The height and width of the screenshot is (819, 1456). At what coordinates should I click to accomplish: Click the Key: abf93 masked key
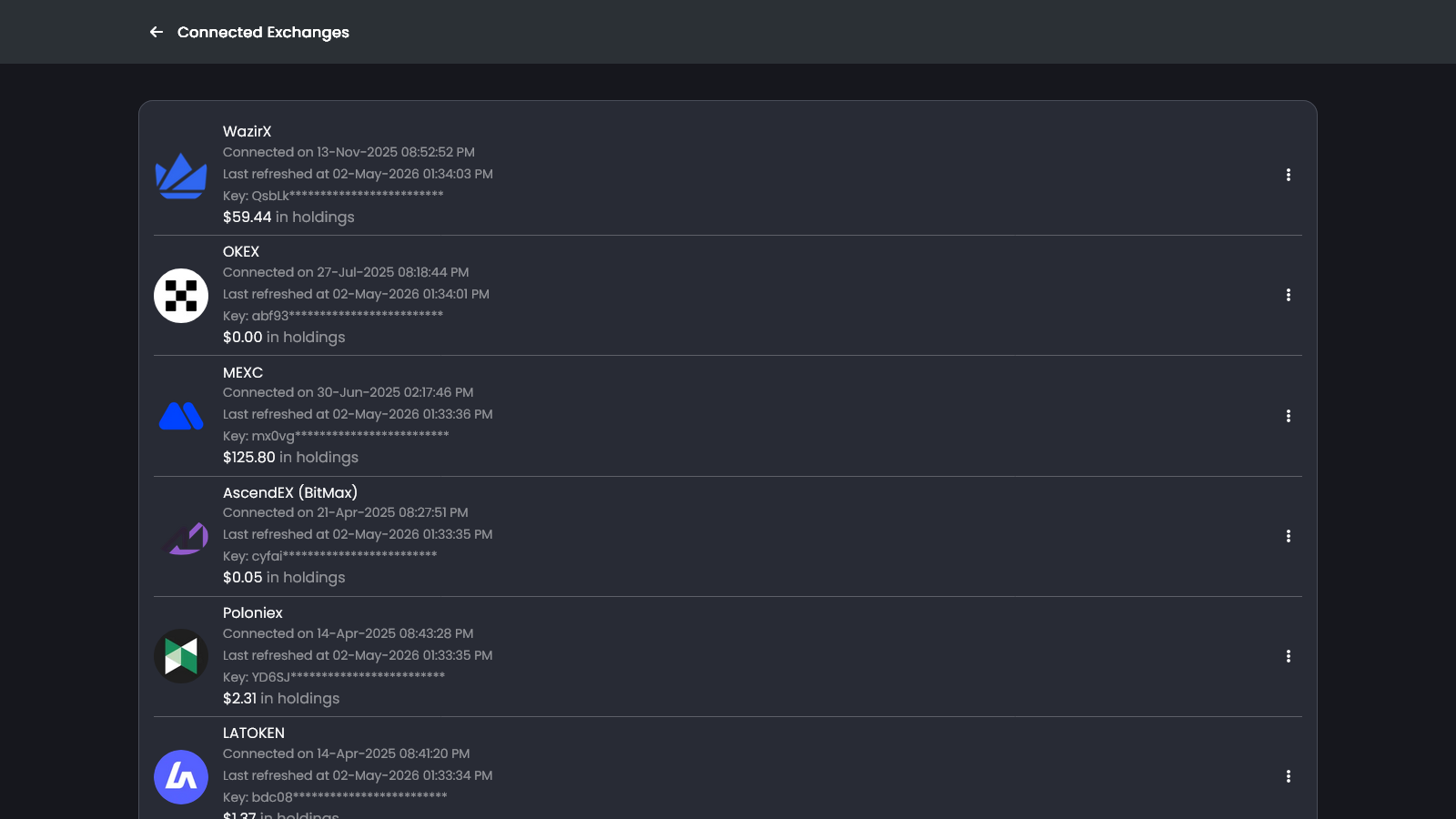point(333,316)
